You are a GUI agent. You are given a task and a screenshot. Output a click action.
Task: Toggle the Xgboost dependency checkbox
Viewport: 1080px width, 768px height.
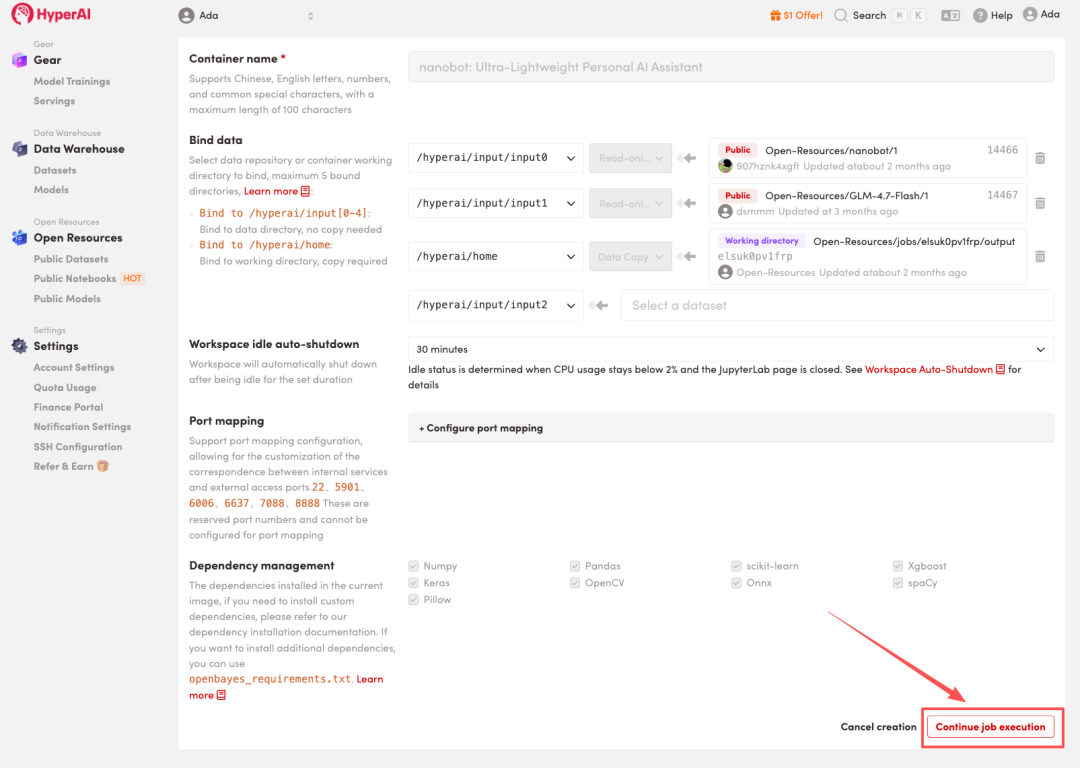click(x=898, y=566)
